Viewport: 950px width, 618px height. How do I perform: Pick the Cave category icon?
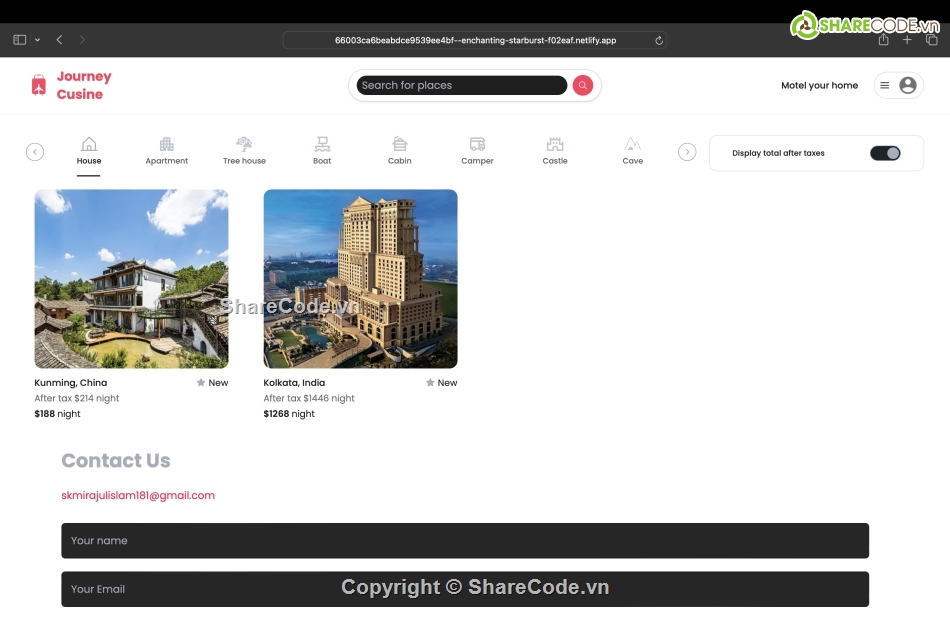pyautogui.click(x=633, y=145)
